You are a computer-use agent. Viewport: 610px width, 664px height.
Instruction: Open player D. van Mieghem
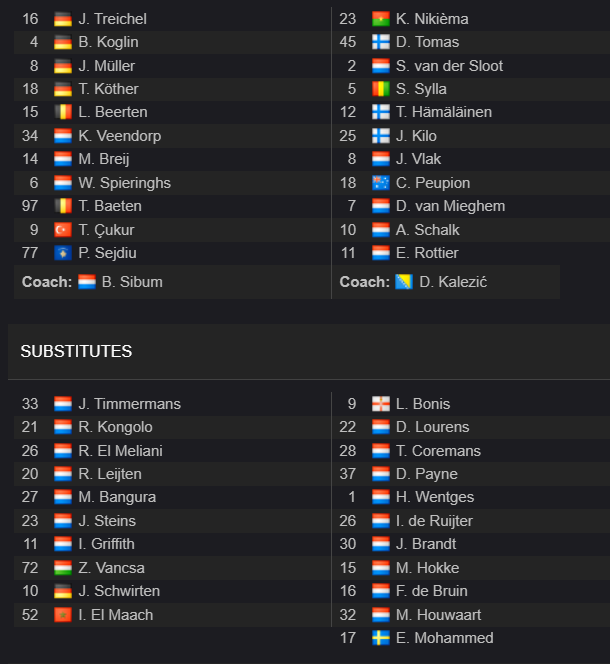pyautogui.click(x=450, y=206)
